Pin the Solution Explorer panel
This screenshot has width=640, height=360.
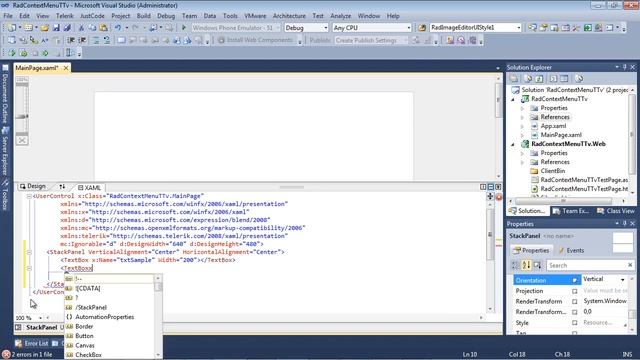pos(624,67)
